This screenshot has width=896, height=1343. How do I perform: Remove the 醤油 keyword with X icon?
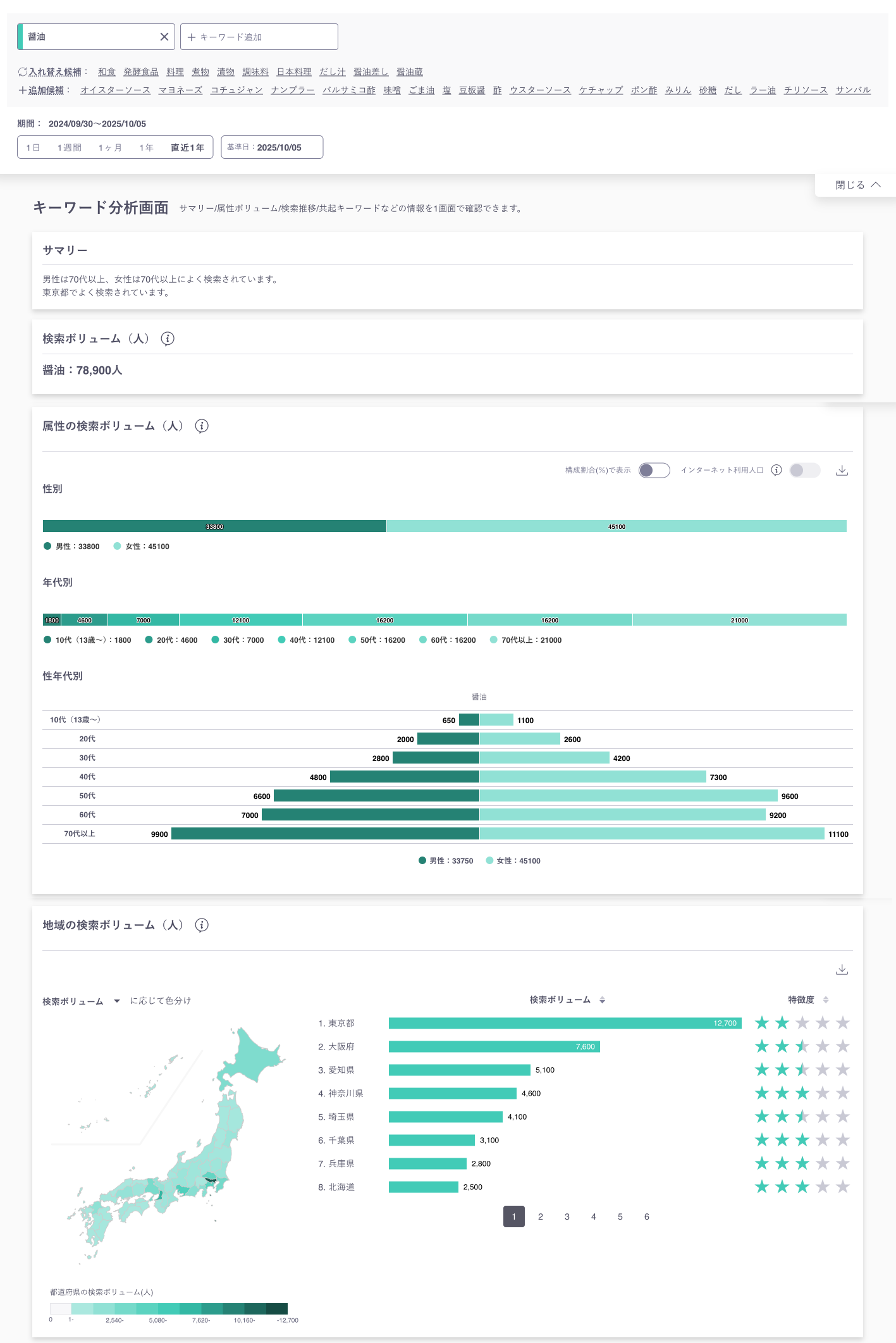tap(164, 37)
